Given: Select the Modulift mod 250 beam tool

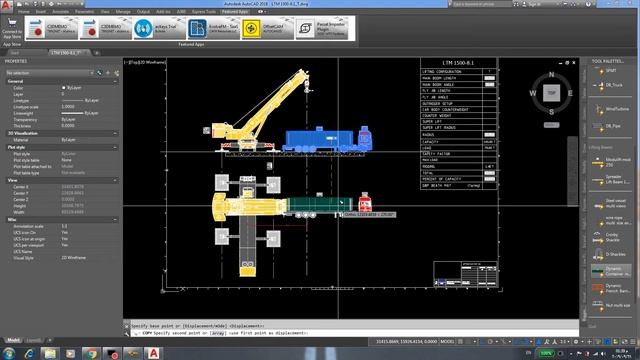Looking at the screenshot, I should click(611, 162).
